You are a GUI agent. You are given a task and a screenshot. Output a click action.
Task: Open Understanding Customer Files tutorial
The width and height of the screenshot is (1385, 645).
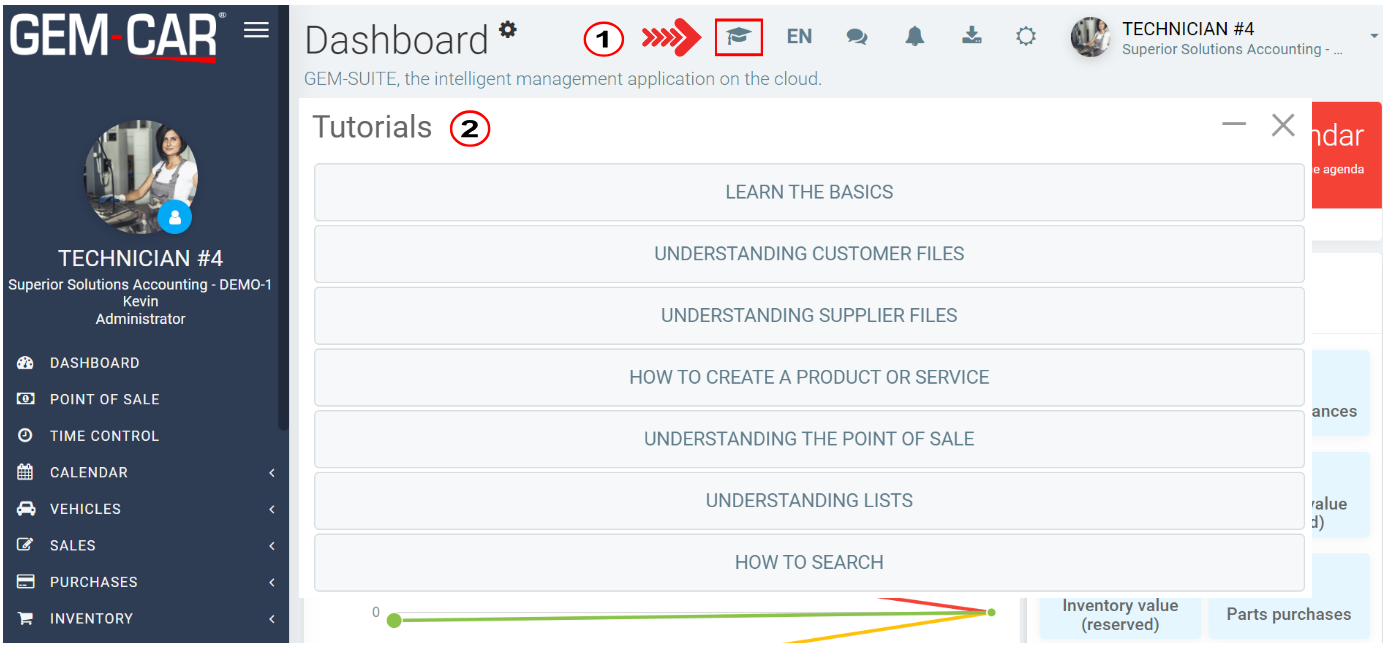[809, 254]
